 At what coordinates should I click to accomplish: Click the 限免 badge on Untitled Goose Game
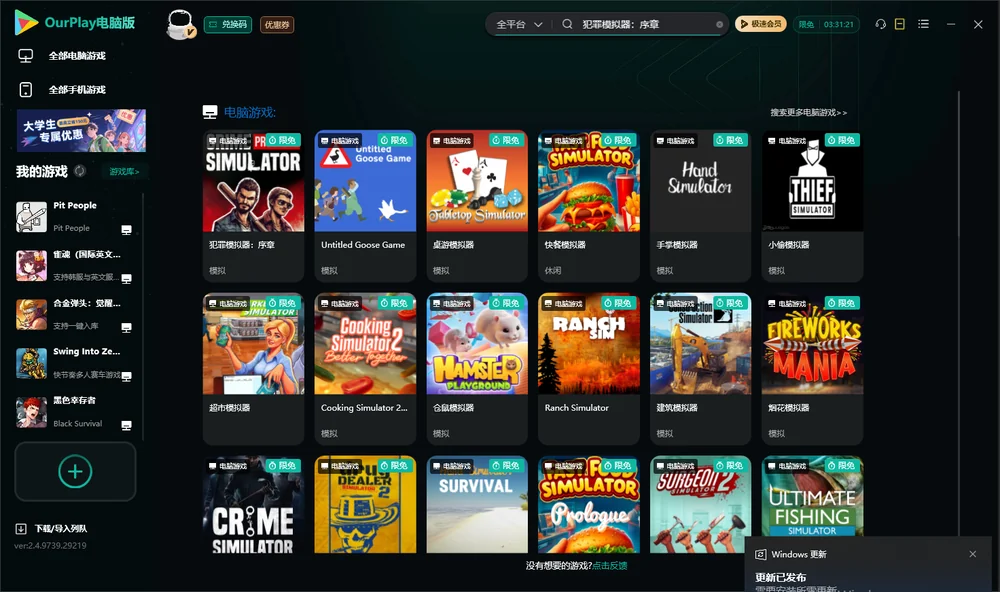click(x=394, y=140)
